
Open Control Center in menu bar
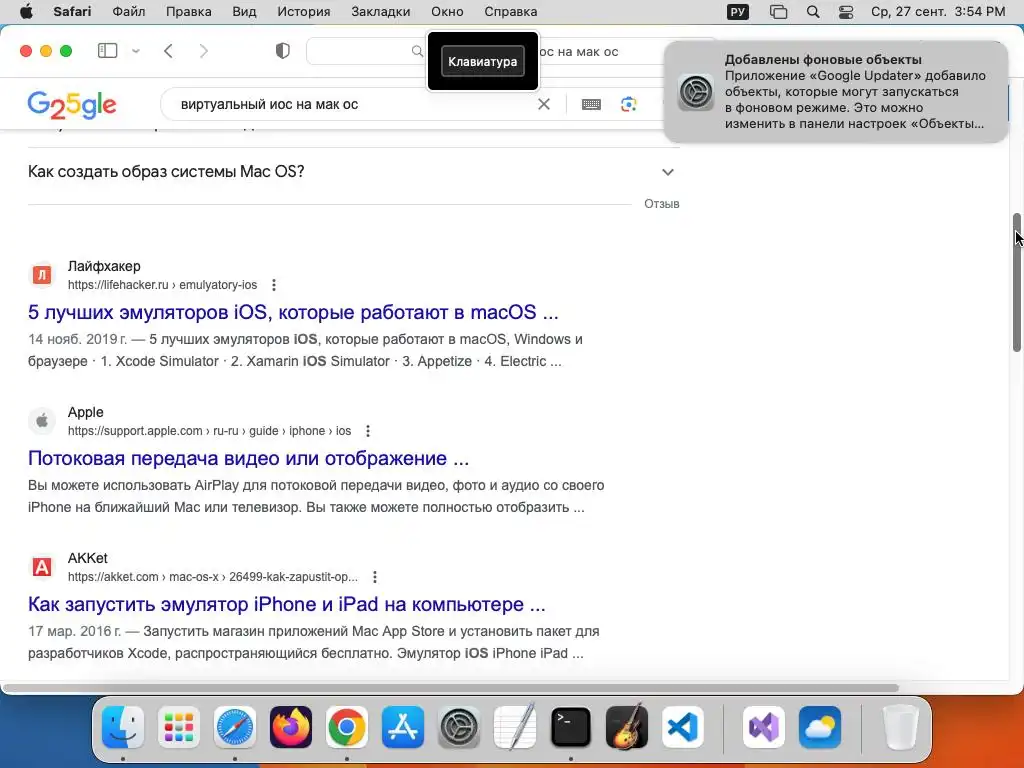point(846,12)
